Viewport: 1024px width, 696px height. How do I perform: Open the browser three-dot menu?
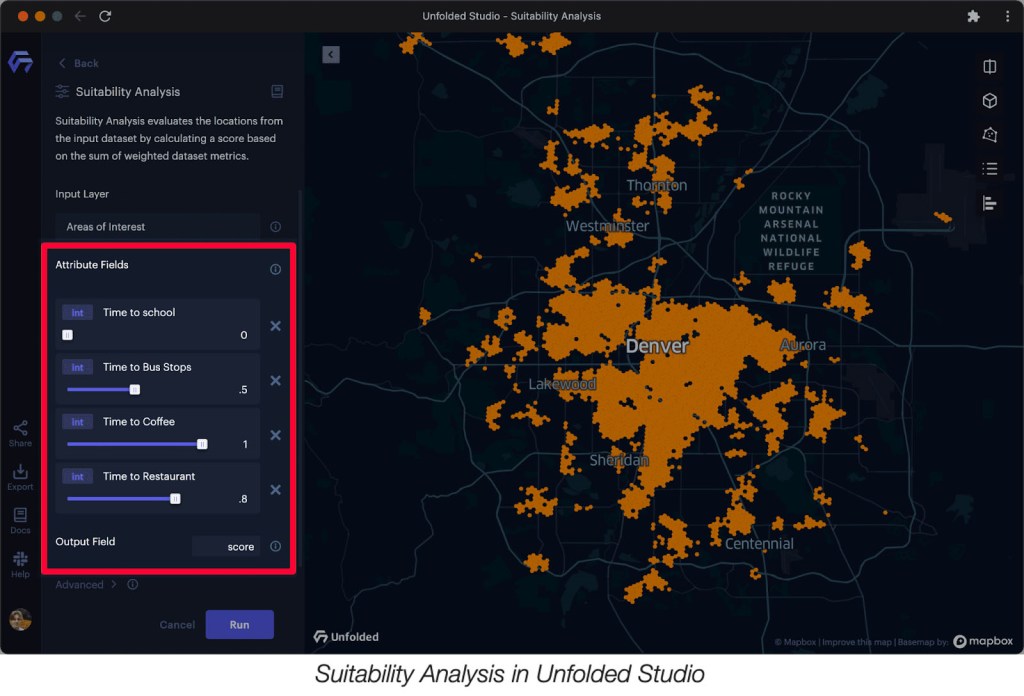[1007, 16]
